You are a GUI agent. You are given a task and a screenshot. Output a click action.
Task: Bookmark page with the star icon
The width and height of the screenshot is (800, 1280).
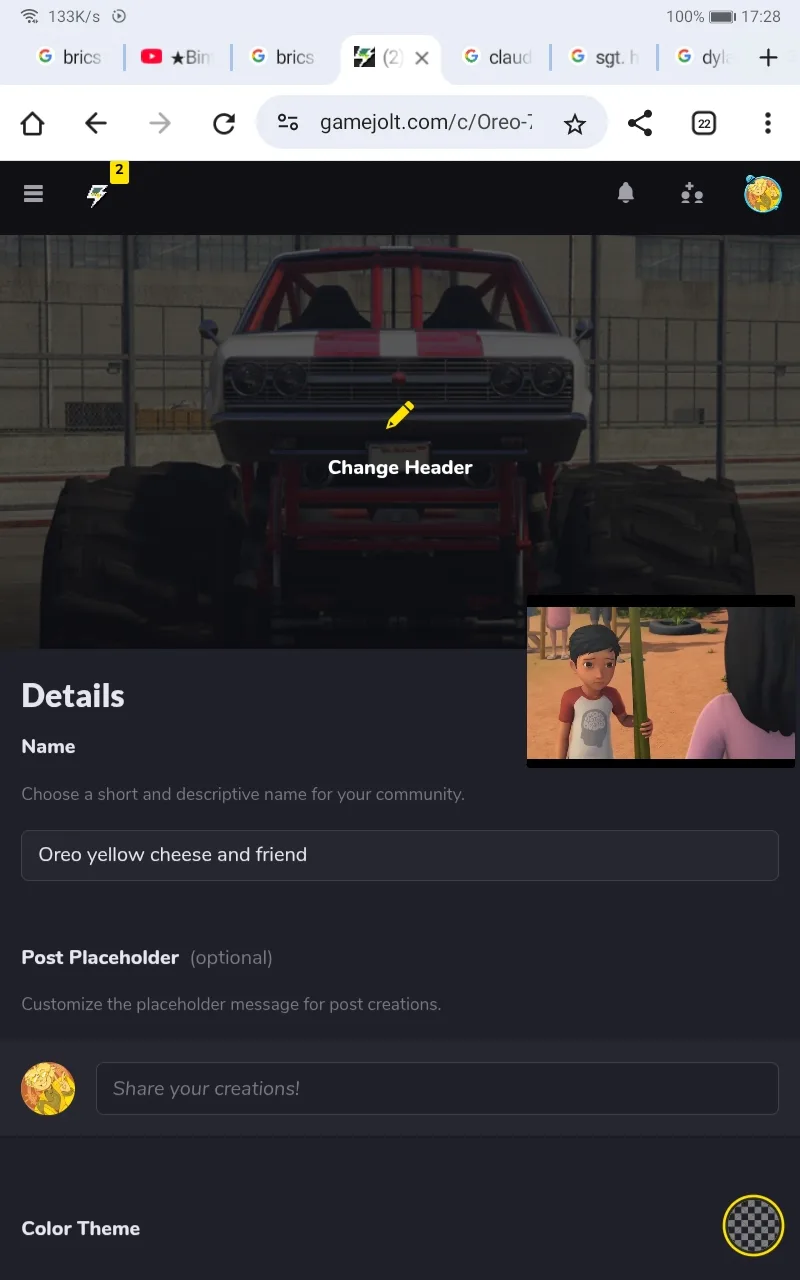point(574,123)
